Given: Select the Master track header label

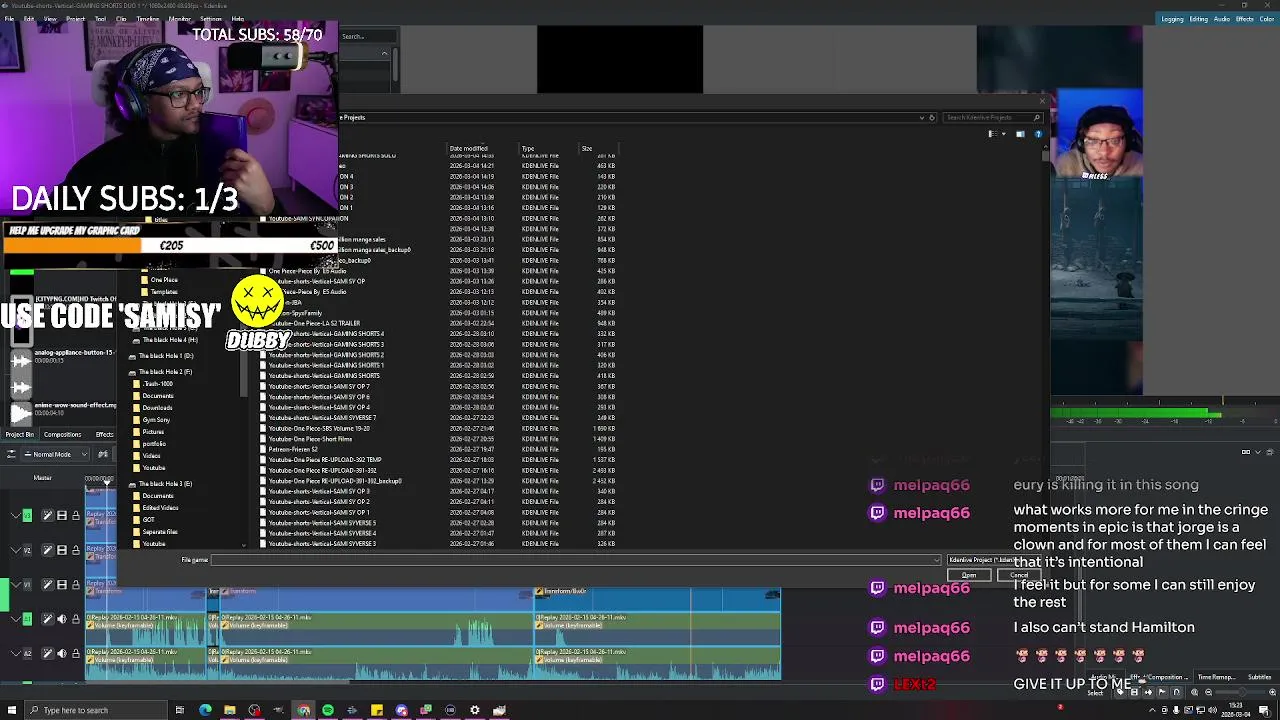Looking at the screenshot, I should pyautogui.click(x=42, y=478).
